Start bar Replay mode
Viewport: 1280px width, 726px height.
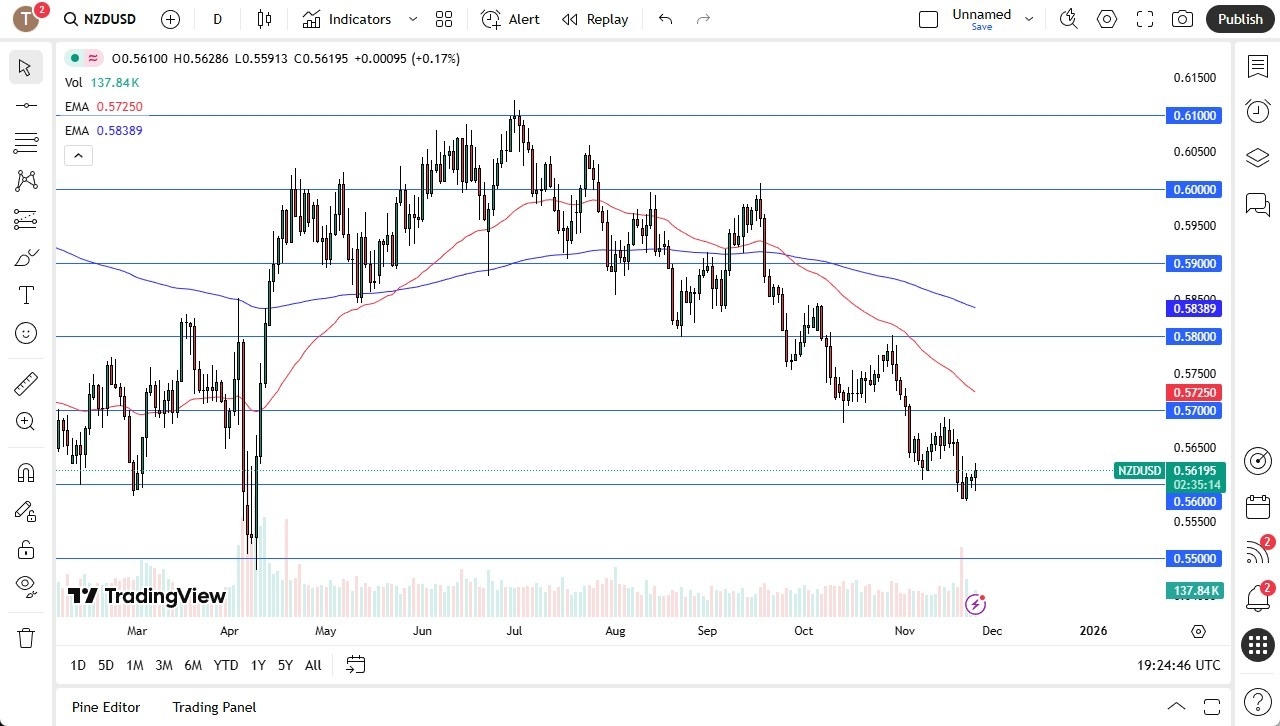click(x=594, y=19)
